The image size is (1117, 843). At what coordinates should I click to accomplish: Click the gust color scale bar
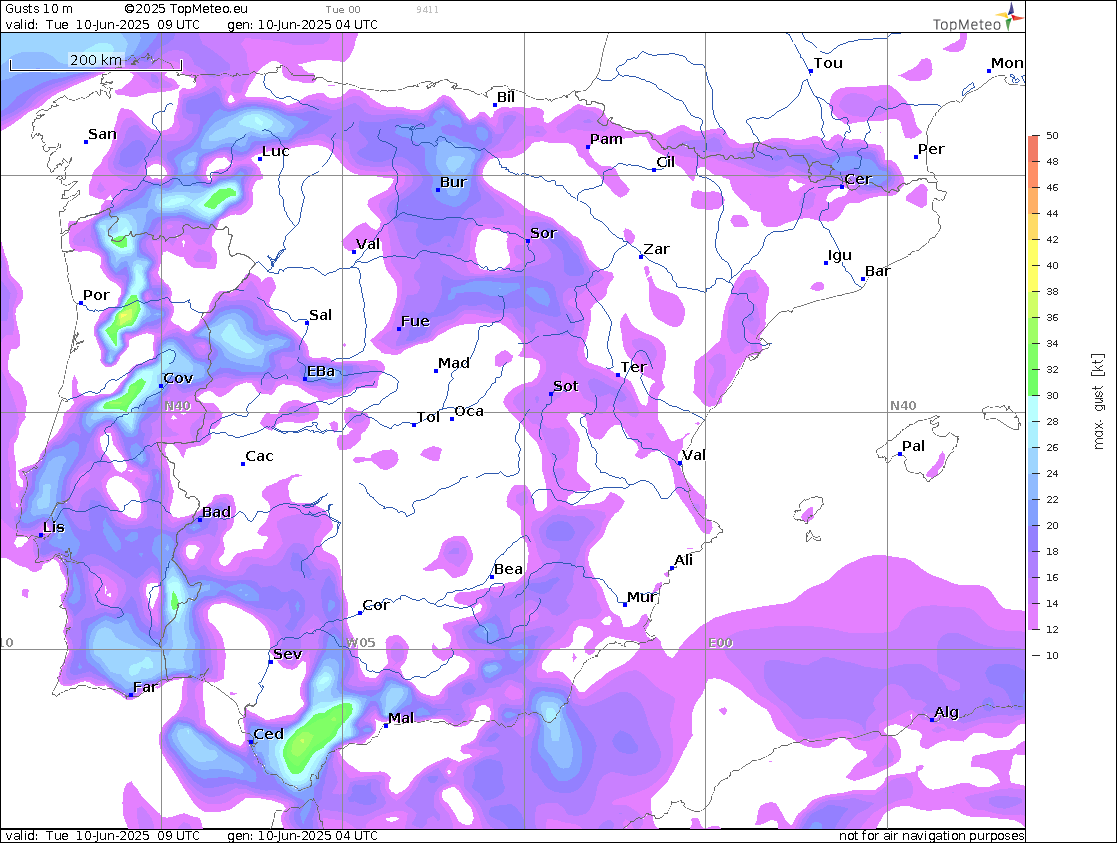pos(1033,383)
